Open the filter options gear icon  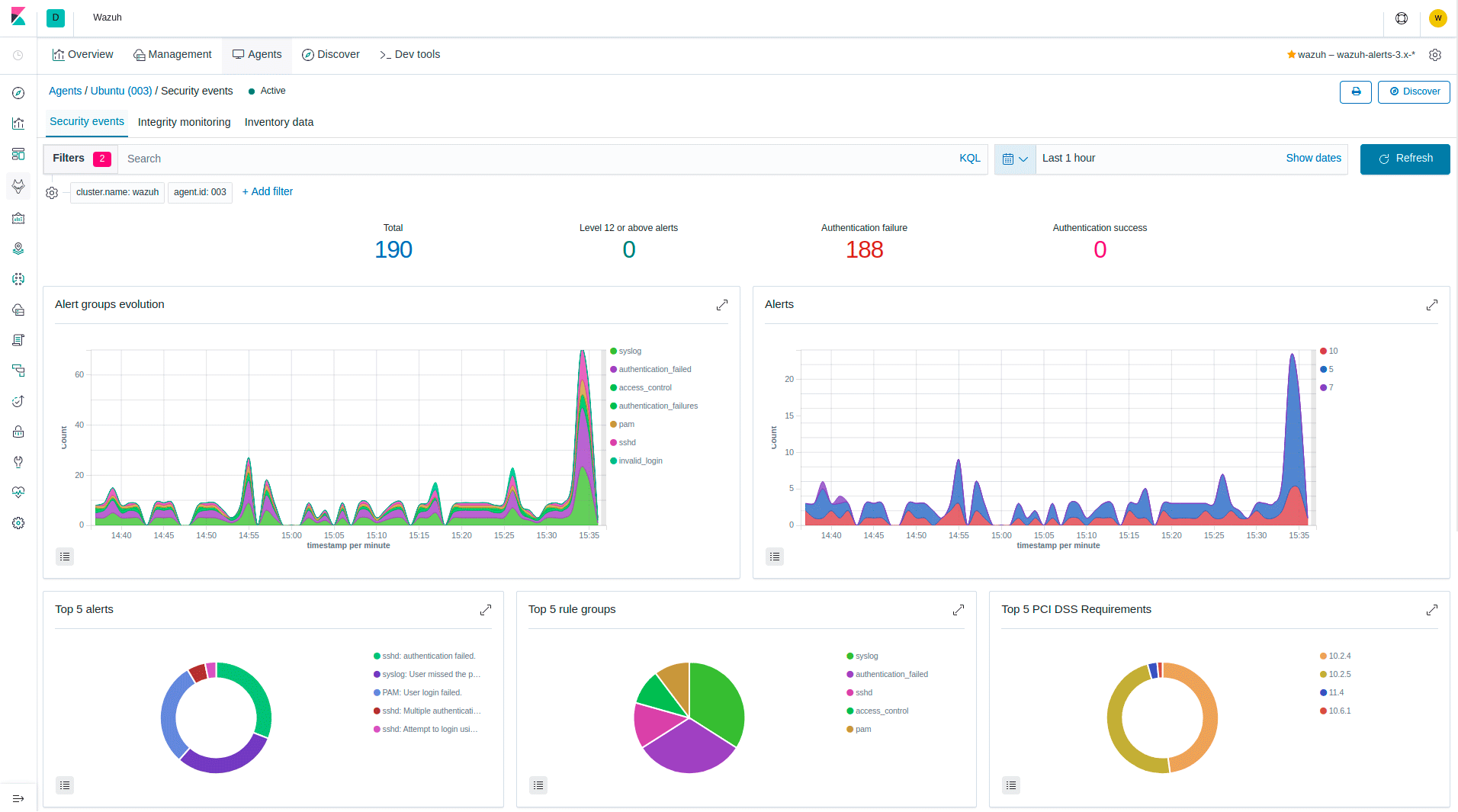(52, 193)
